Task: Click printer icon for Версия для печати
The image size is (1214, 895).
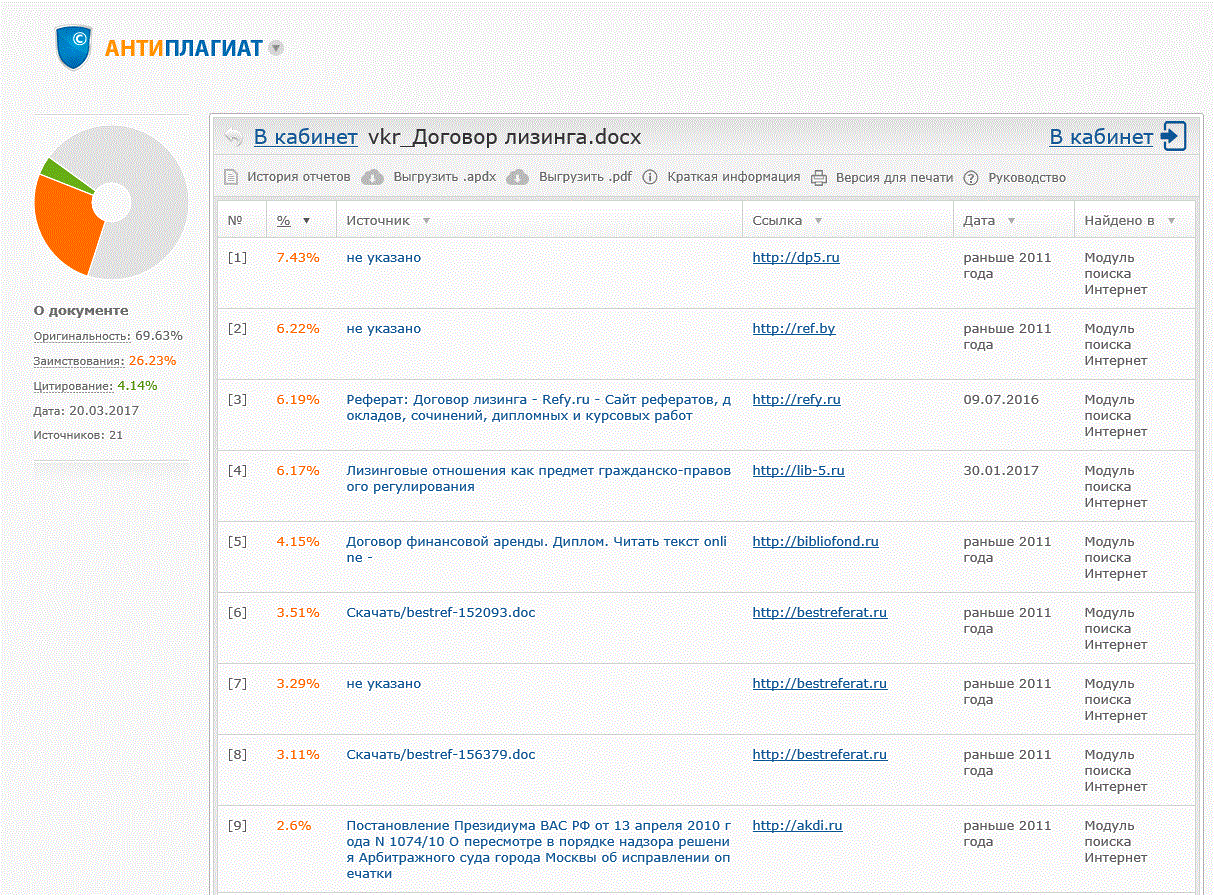Action: (x=819, y=178)
